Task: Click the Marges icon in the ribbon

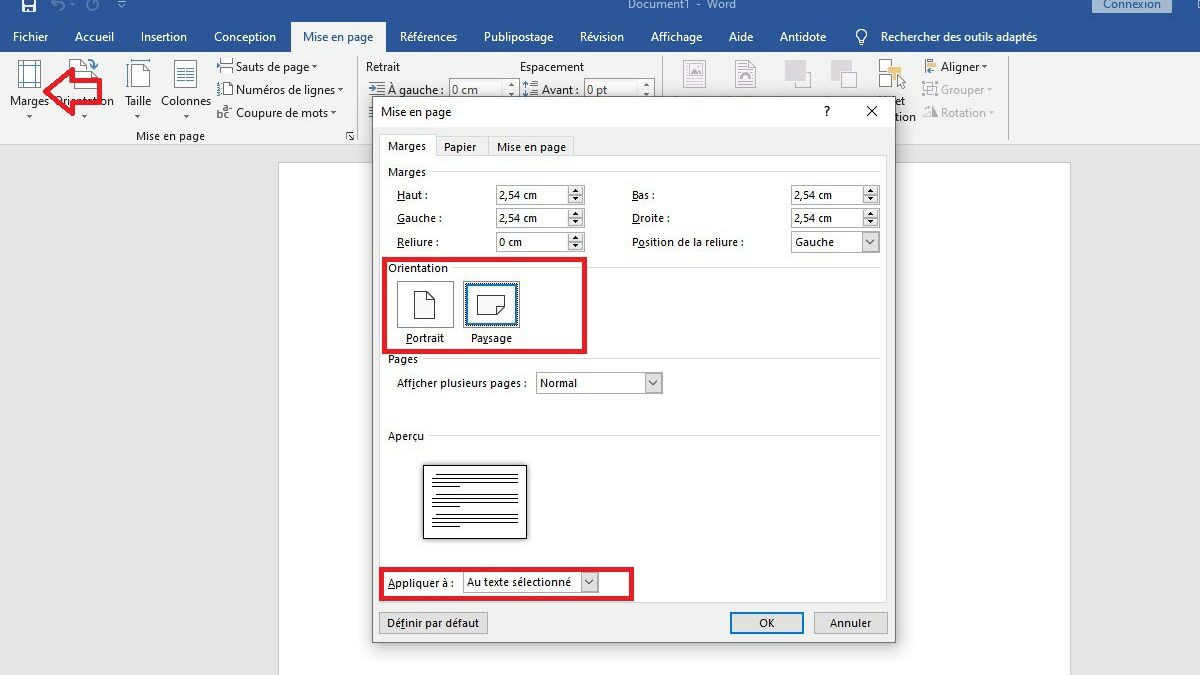Action: tap(29, 76)
